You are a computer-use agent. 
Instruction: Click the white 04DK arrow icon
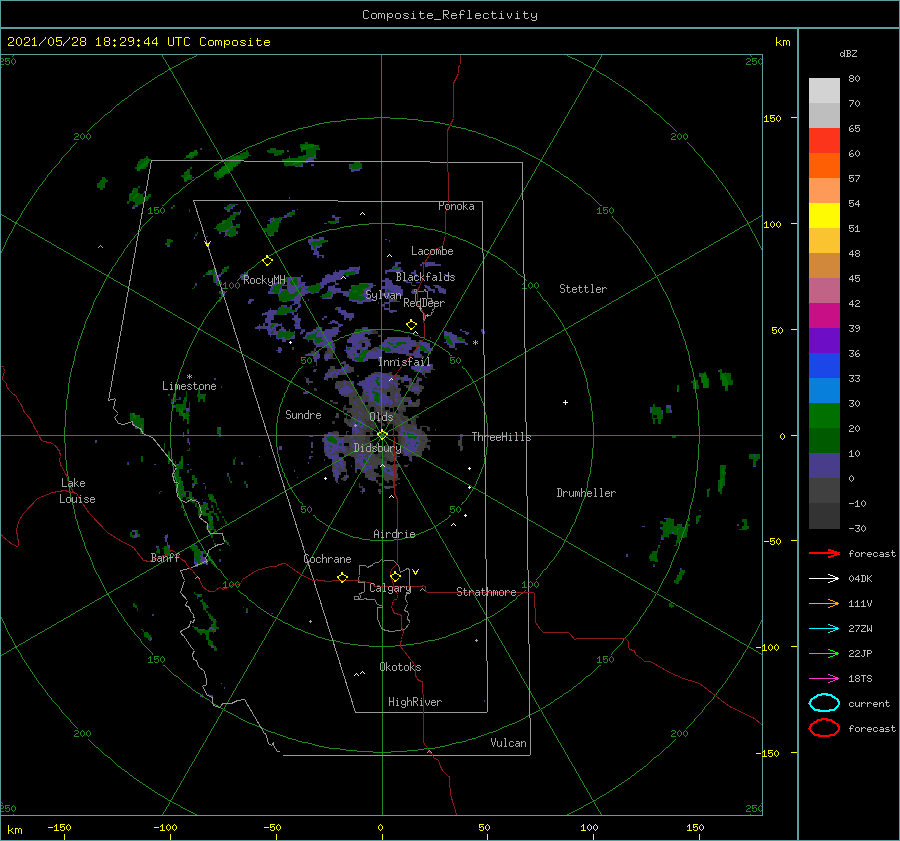tap(824, 579)
